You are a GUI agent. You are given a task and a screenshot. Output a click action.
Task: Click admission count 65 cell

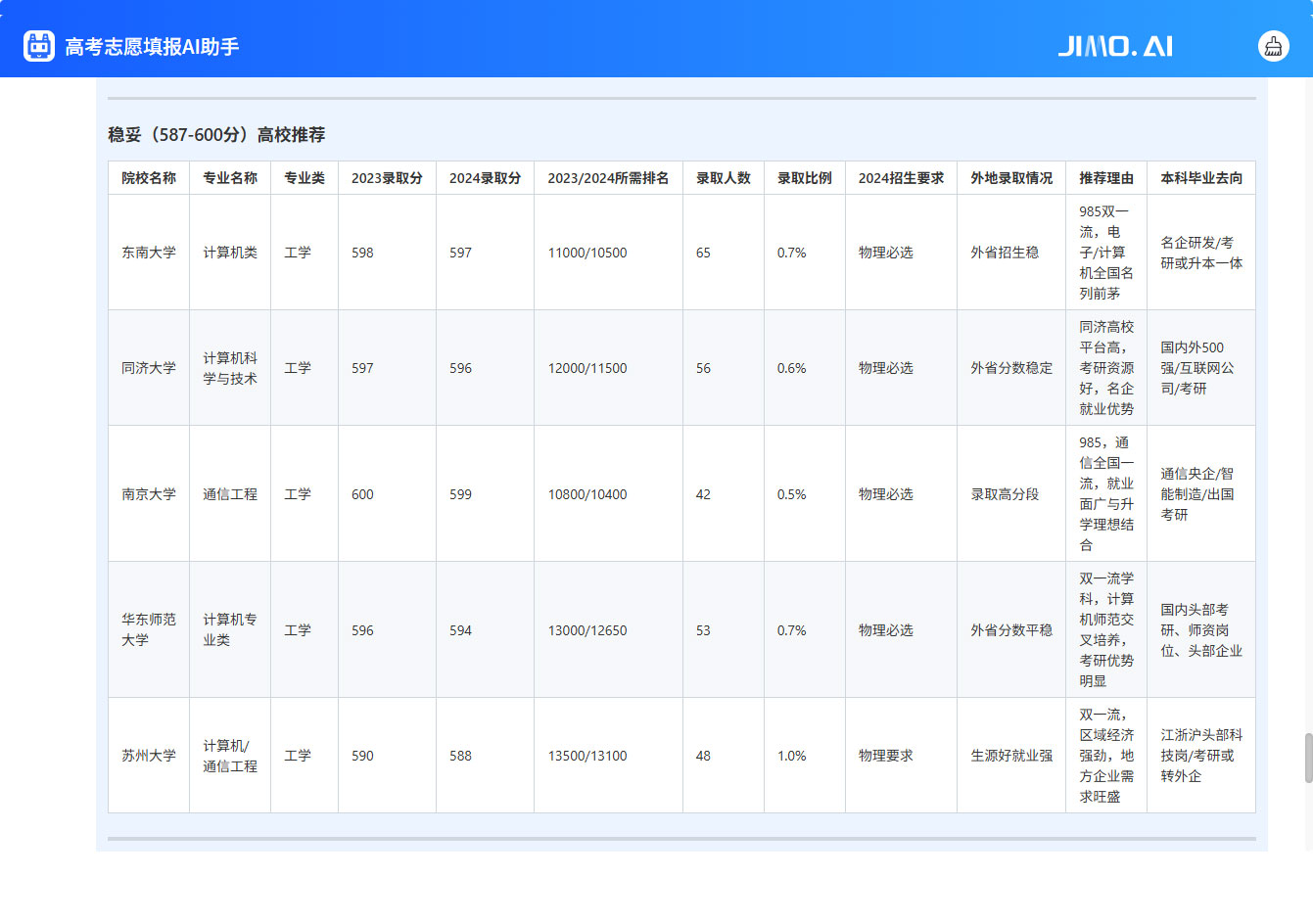[x=724, y=253]
